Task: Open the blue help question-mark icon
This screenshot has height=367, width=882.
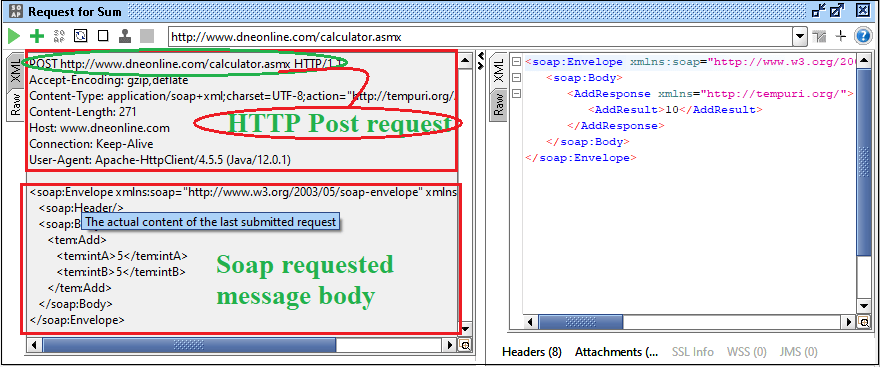Action: [x=862, y=37]
